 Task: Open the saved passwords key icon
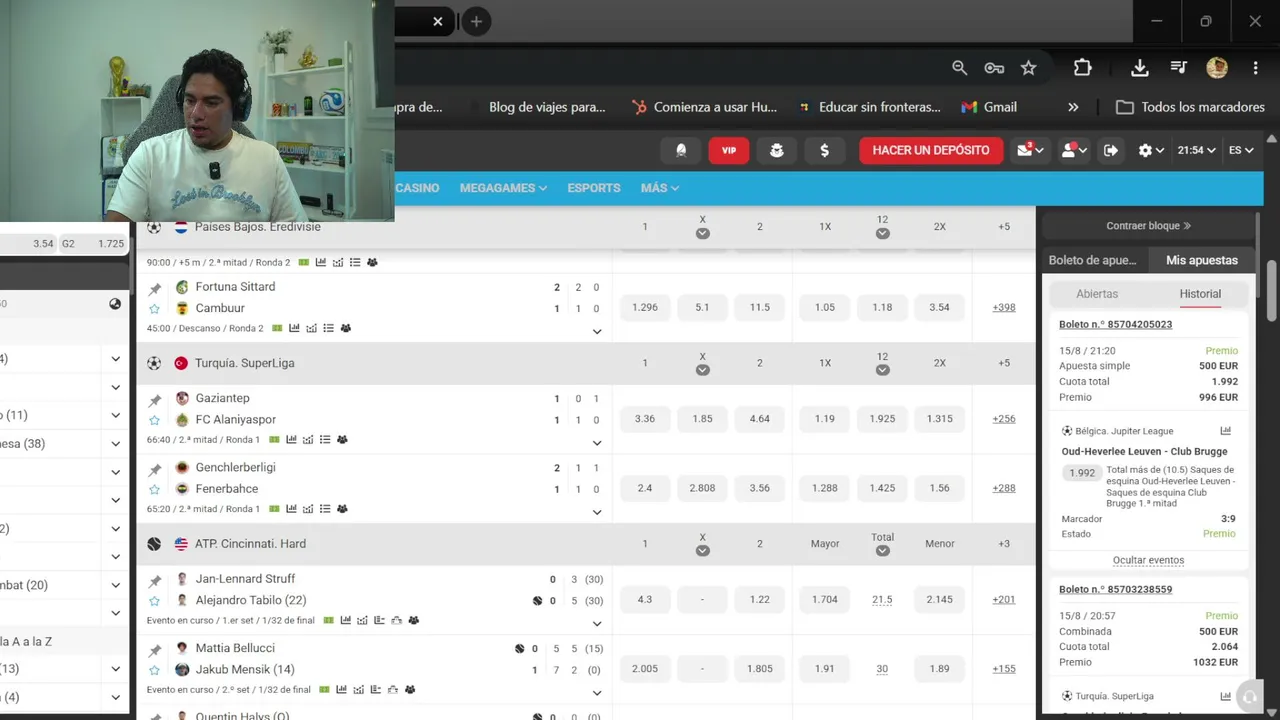(x=994, y=68)
